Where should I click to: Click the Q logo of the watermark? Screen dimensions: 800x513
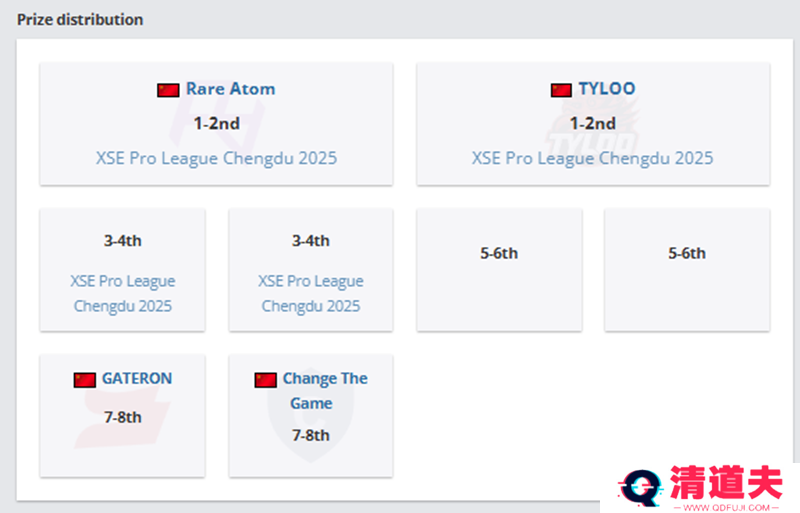tap(640, 488)
